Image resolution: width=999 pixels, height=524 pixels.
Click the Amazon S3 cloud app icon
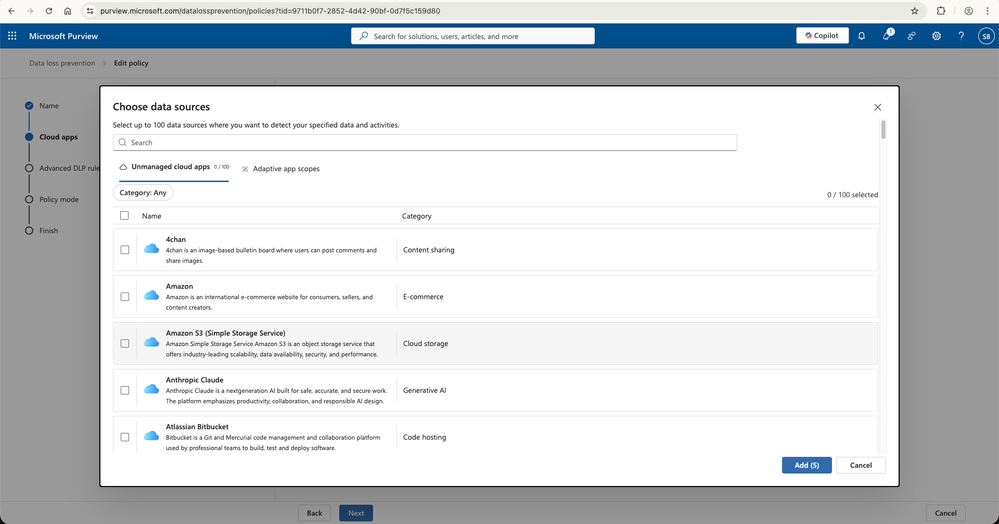pyautogui.click(x=151, y=343)
